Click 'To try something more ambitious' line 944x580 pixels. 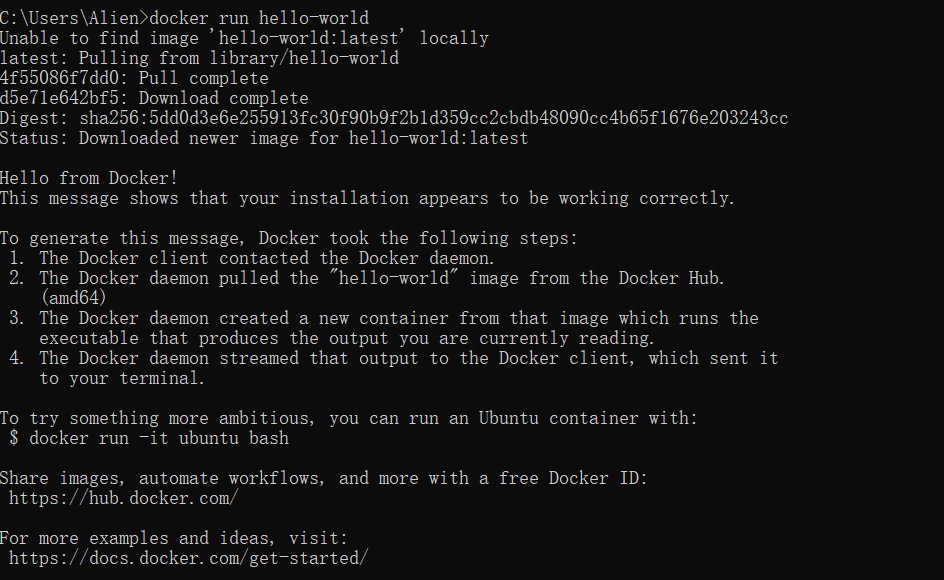coord(349,419)
